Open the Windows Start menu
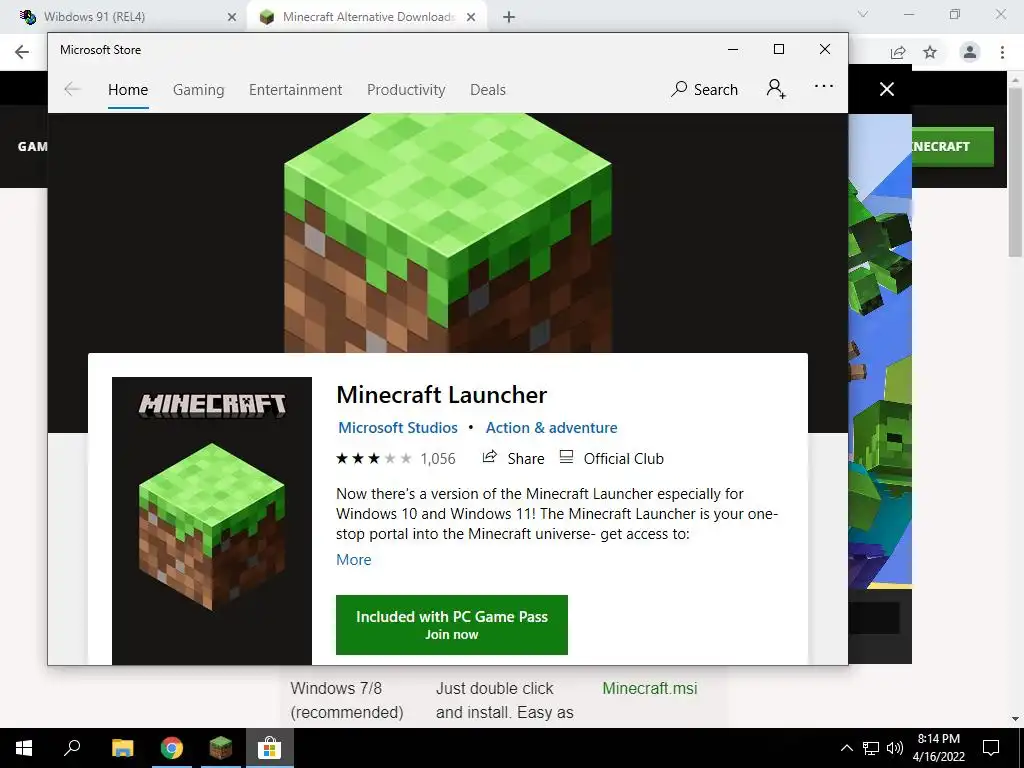This screenshot has height=768, width=1024. tap(24, 748)
